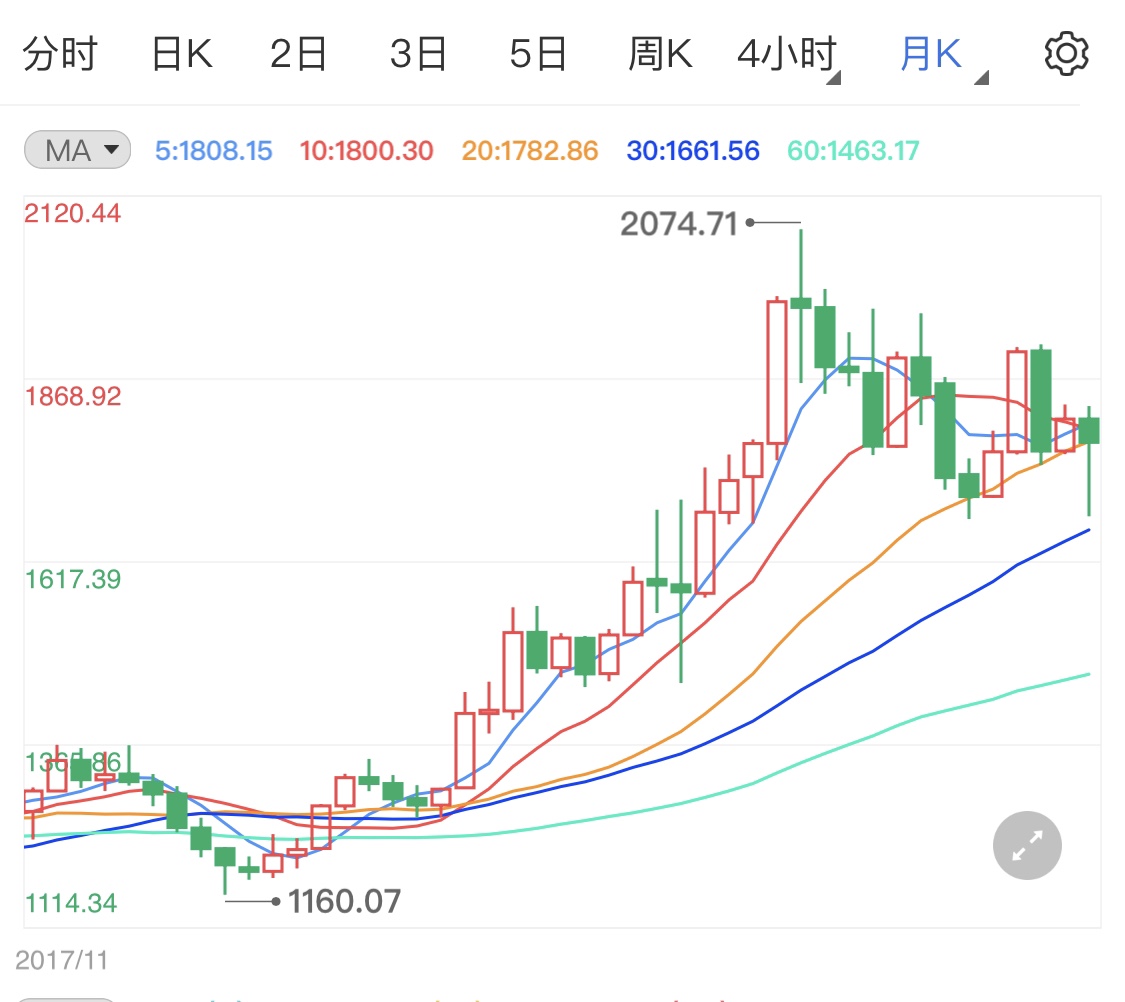Click the 2120.44 axis price label
The width and height of the screenshot is (1125, 1002).
[72, 213]
